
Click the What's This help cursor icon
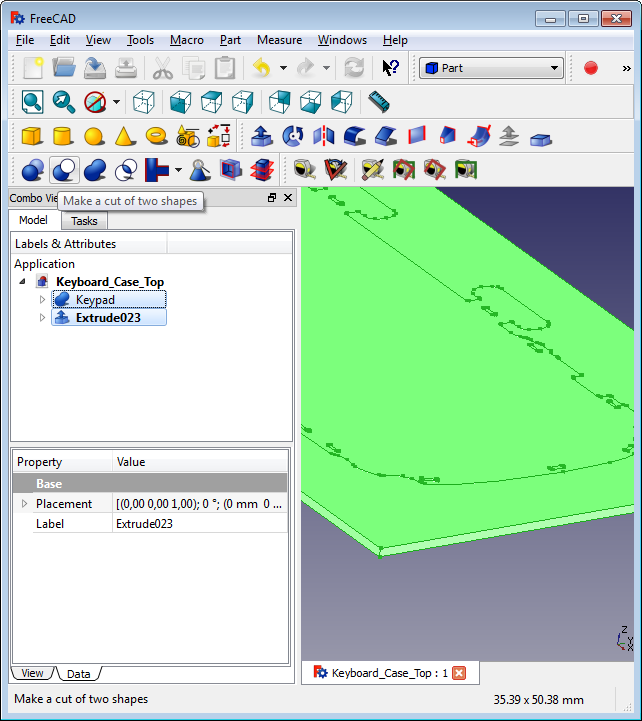pos(390,68)
